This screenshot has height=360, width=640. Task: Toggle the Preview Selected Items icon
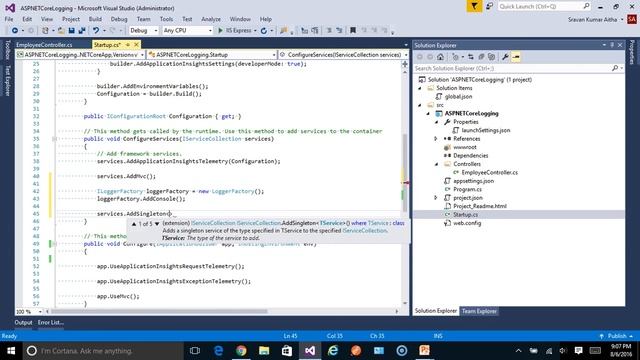tap(516, 57)
